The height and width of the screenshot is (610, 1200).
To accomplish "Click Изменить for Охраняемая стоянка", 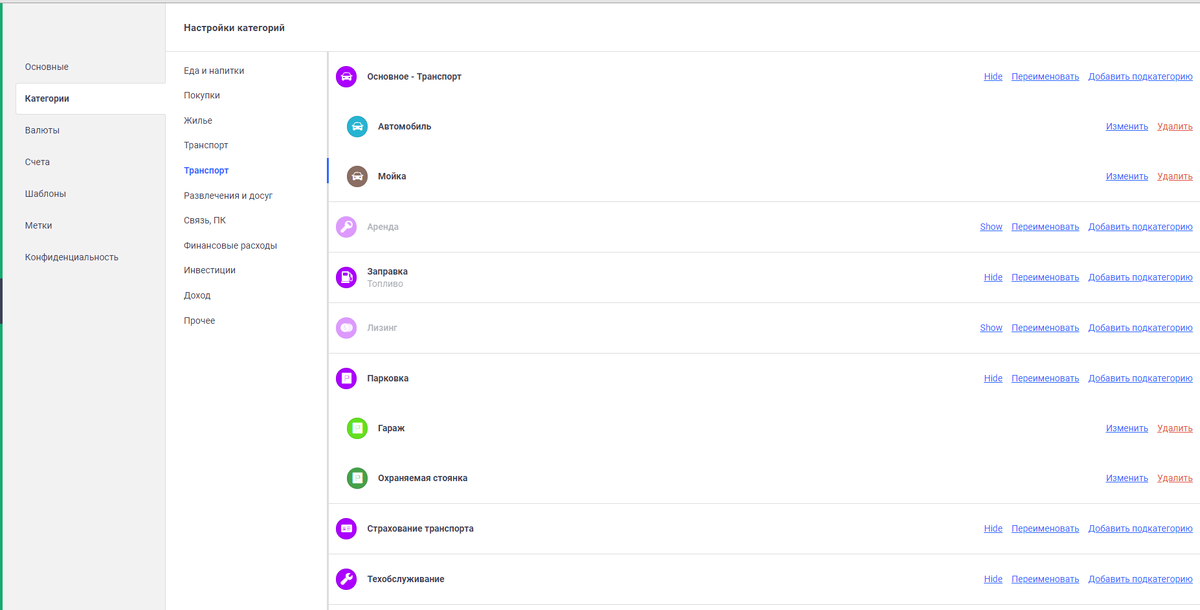I will 1127,478.
